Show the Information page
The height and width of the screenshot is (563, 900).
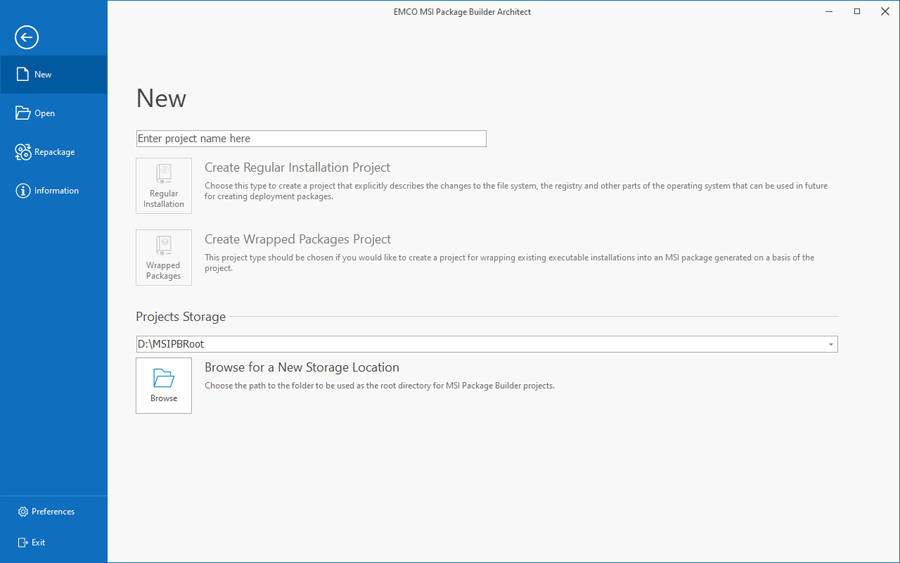[53, 191]
